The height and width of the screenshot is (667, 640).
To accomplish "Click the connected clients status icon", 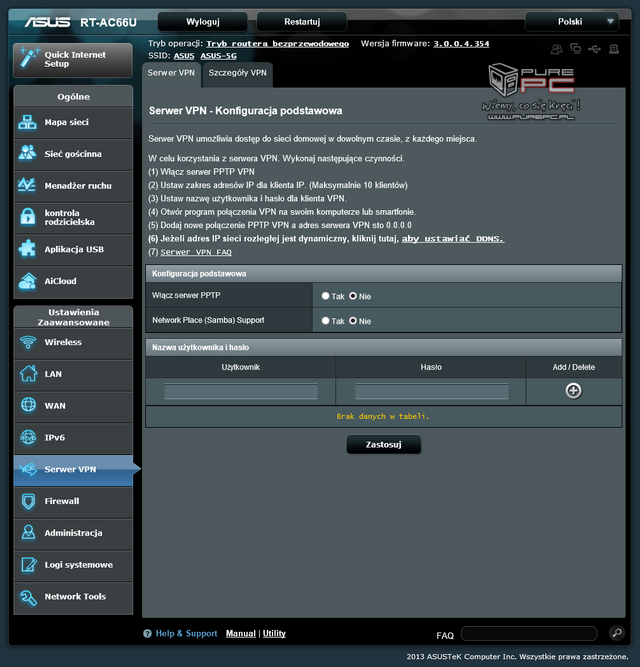I will (557, 49).
